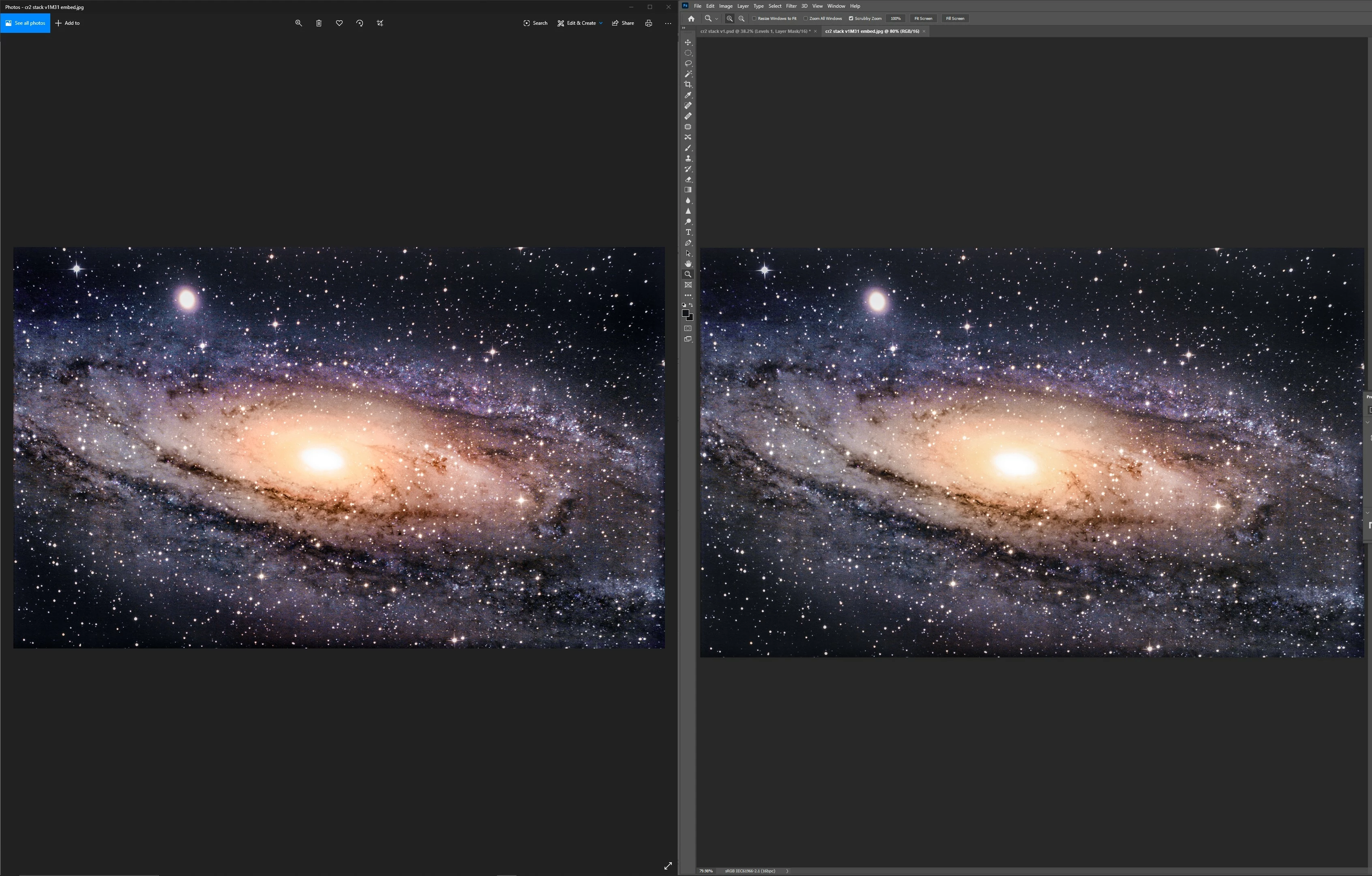Select the Crop tool in Photoshop toolbar
Viewport: 1372px width, 876px height.
pyautogui.click(x=688, y=84)
